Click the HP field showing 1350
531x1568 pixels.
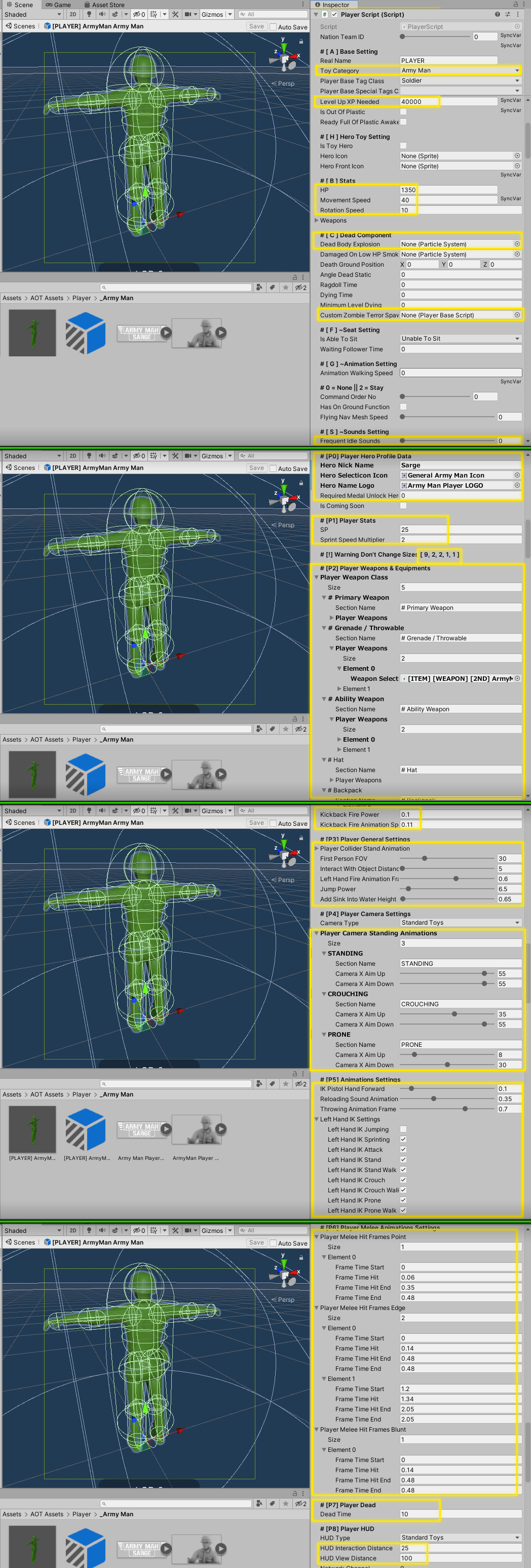pyautogui.click(x=448, y=190)
